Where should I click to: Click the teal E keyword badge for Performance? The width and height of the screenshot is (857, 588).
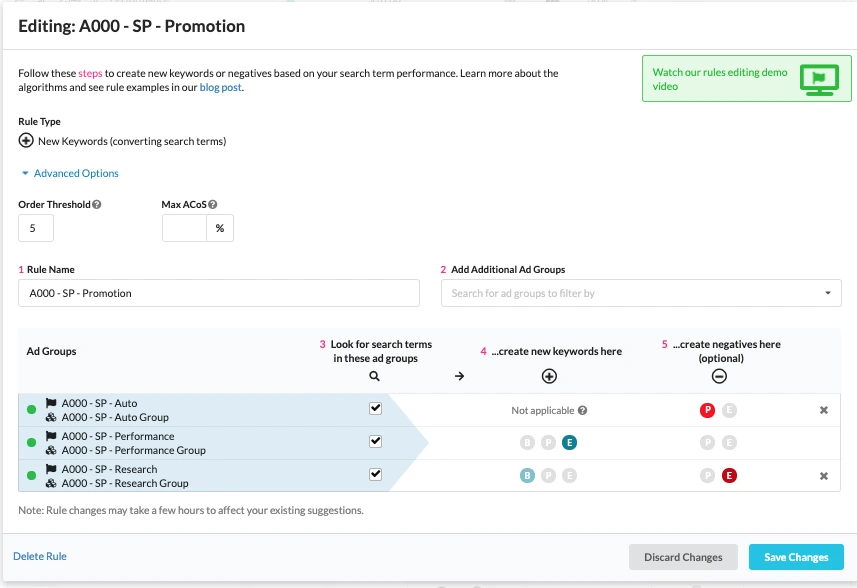click(569, 443)
